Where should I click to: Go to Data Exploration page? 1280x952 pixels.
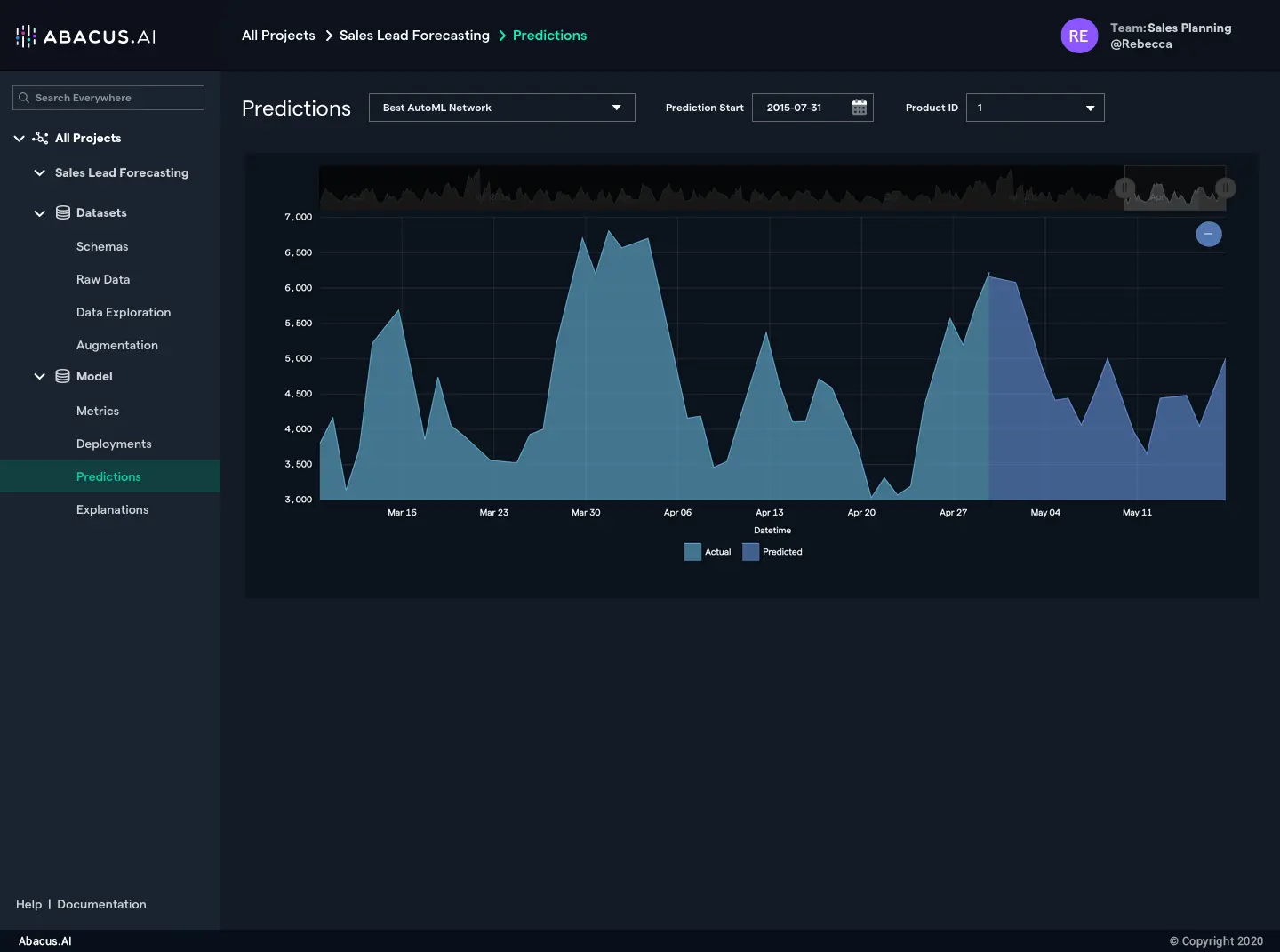(x=124, y=312)
